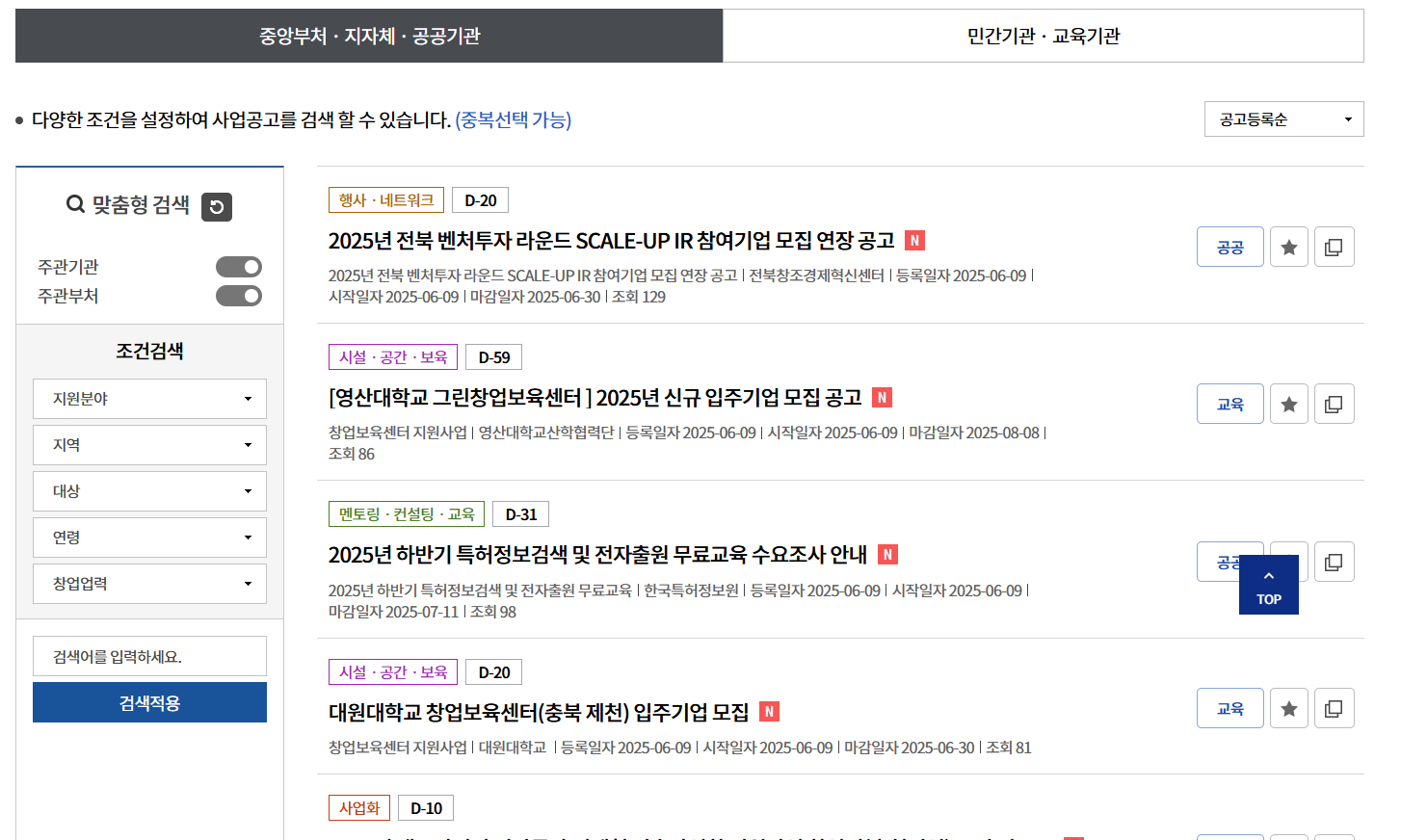Screen dimensions: 1401x840
Task: Bookmark the 전북 벤처투자 announcement with the star icon
Action: [x=1288, y=247]
